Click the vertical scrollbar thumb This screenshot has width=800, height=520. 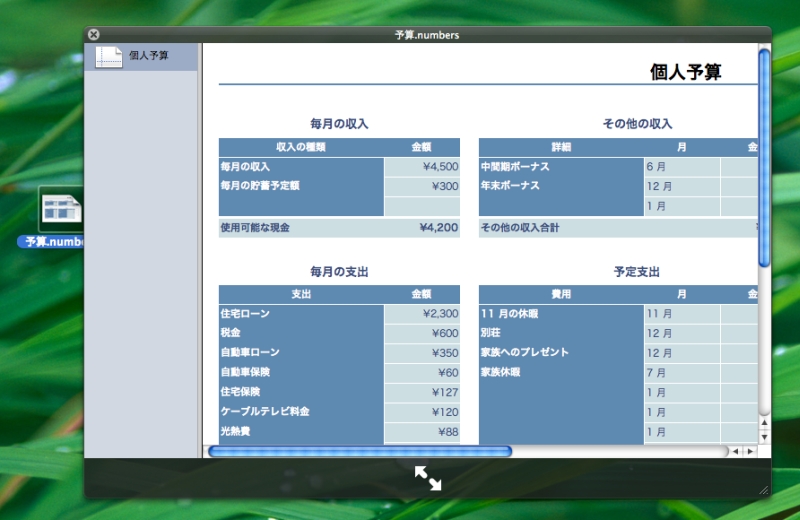point(765,150)
